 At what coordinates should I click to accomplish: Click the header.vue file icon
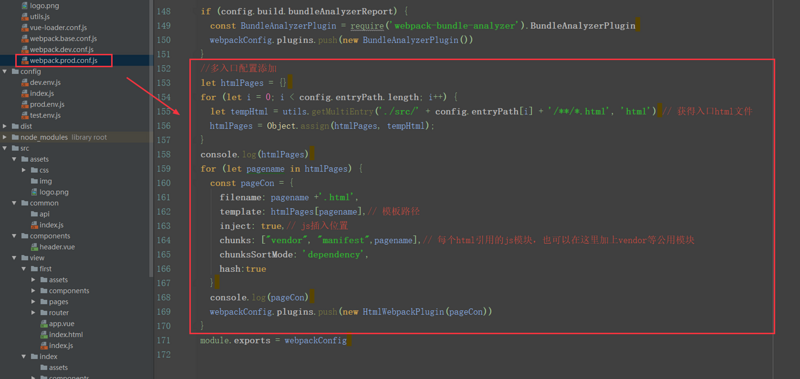pos(35,247)
